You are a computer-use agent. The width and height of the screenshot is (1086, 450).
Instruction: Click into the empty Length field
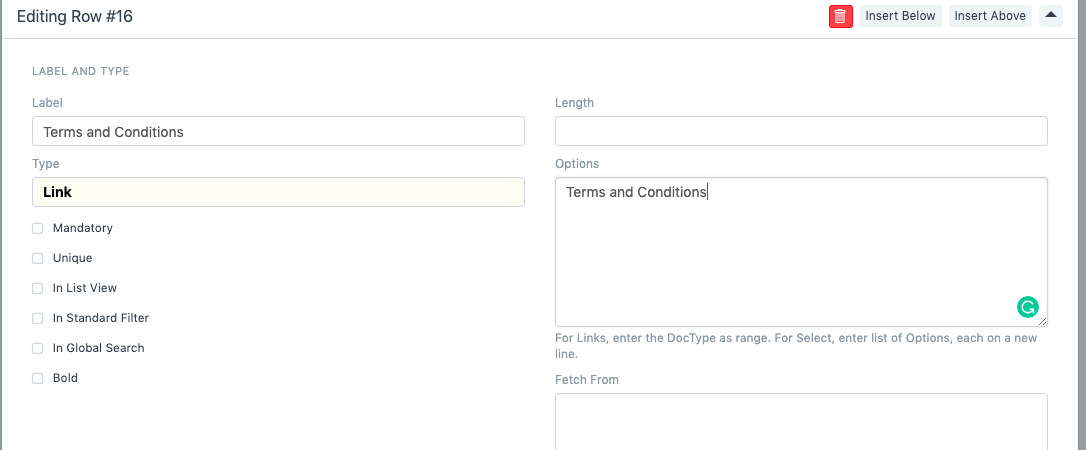801,131
